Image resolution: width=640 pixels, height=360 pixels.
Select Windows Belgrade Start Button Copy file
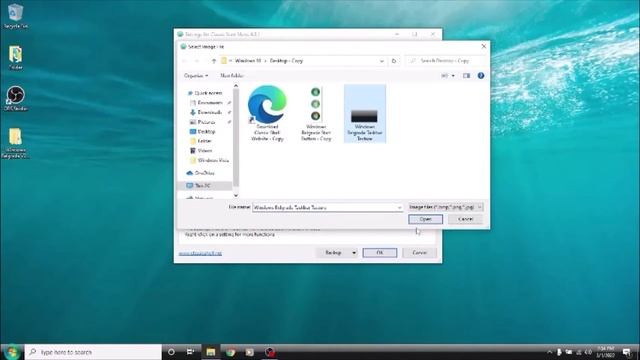316,113
